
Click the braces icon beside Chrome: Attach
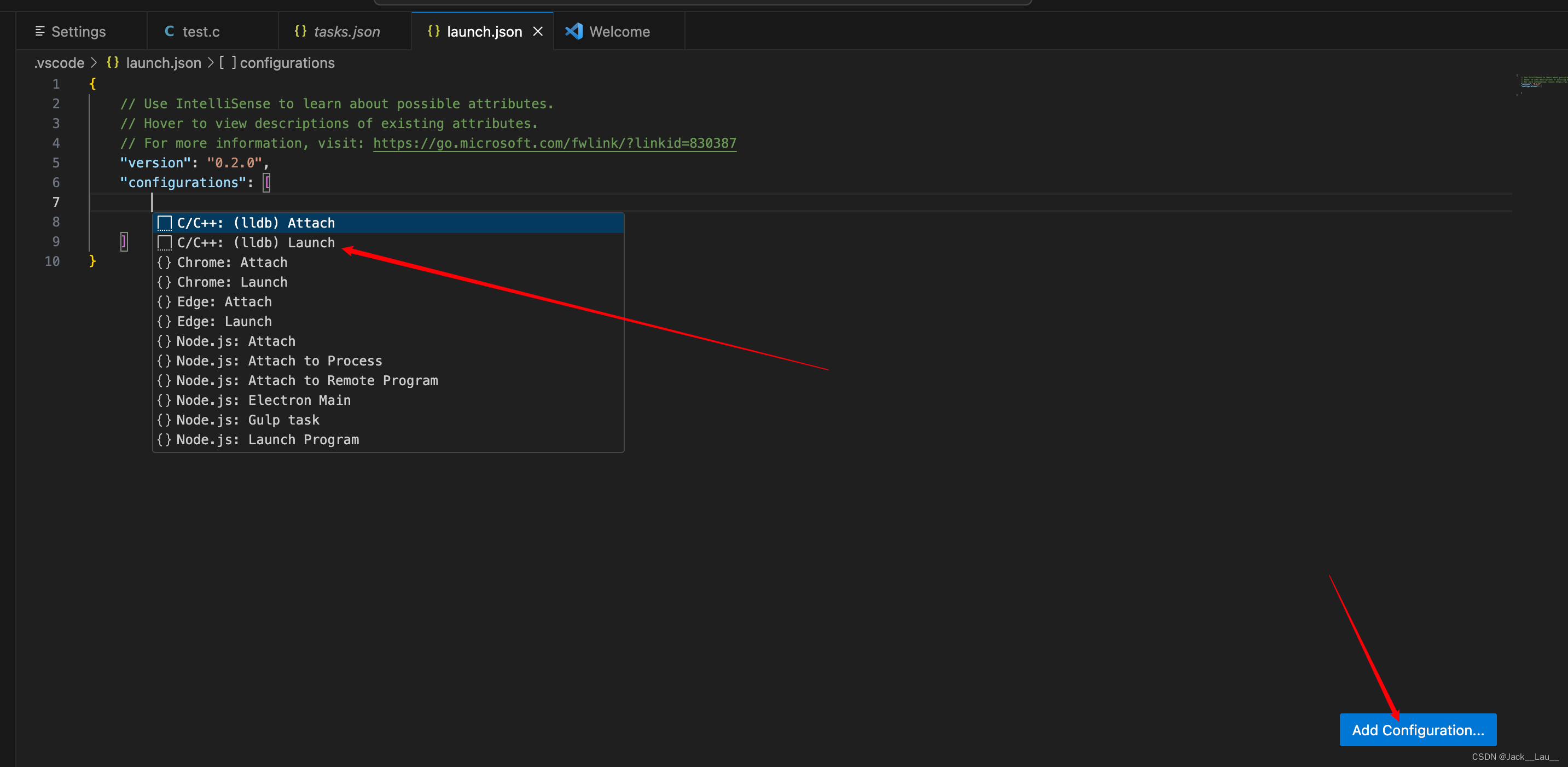[x=164, y=263]
